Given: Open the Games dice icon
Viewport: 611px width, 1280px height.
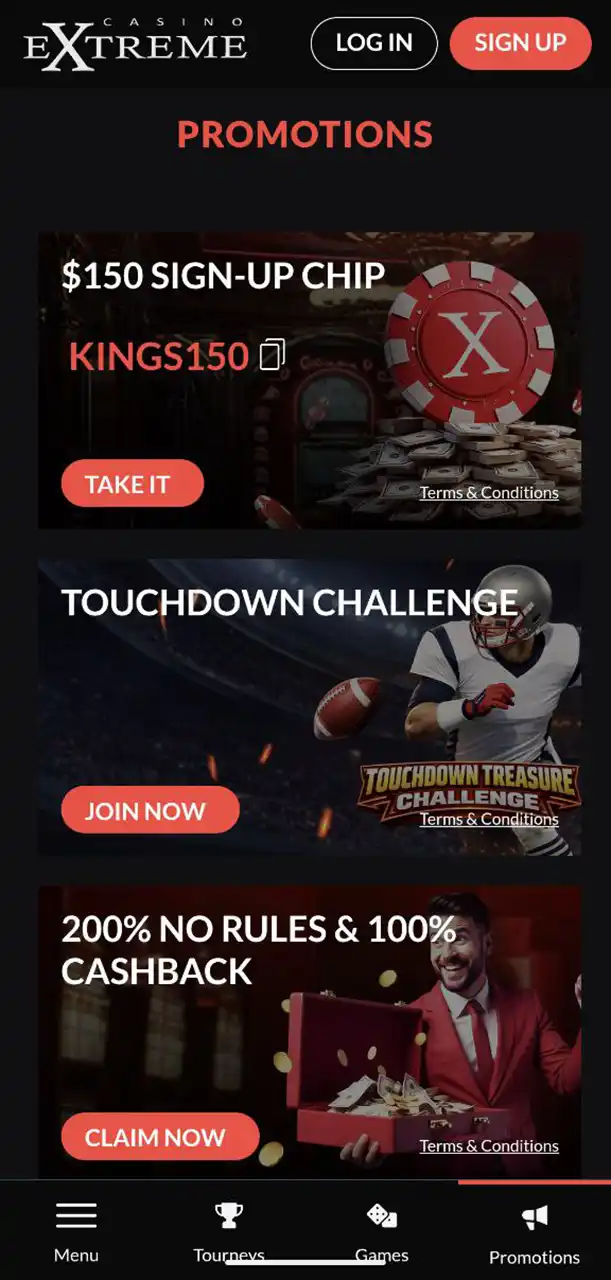Looking at the screenshot, I should [x=382, y=1216].
